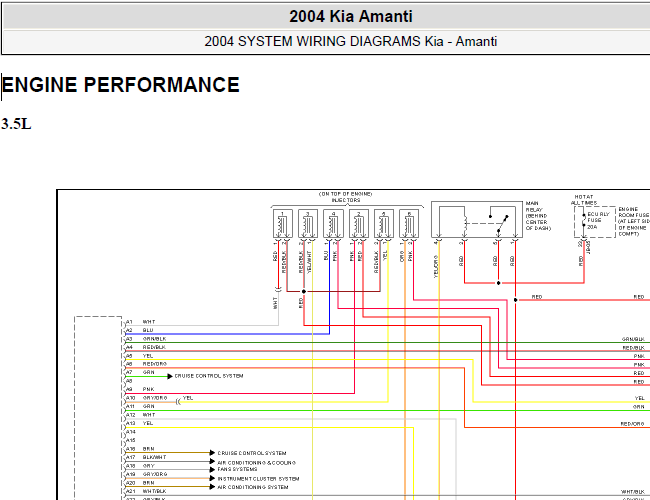The image size is (650, 500).
Task: Select connector pin "A2 BLU"
Action: pyautogui.click(x=140, y=330)
